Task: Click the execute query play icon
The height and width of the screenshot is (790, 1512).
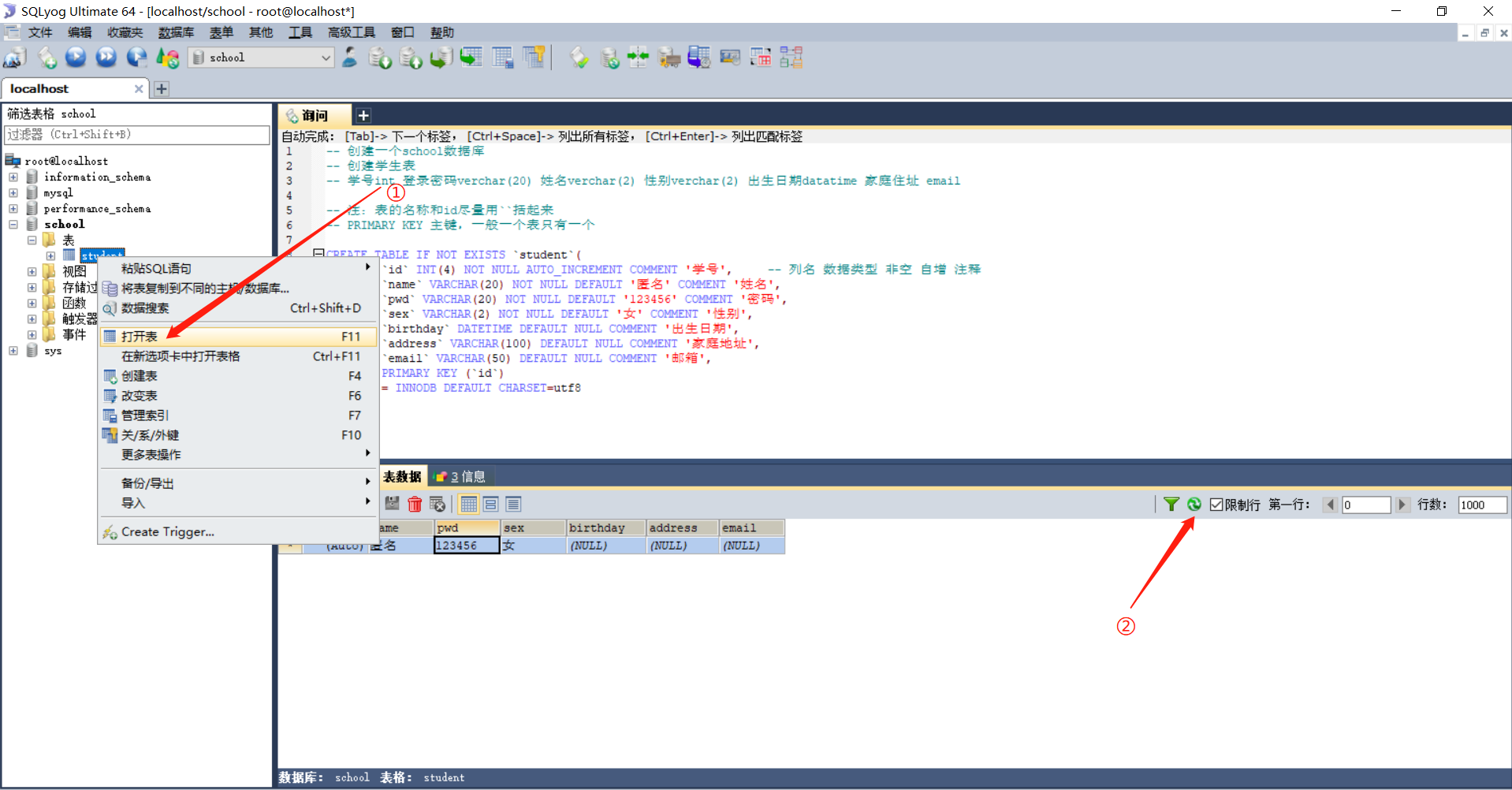Action: [76, 58]
